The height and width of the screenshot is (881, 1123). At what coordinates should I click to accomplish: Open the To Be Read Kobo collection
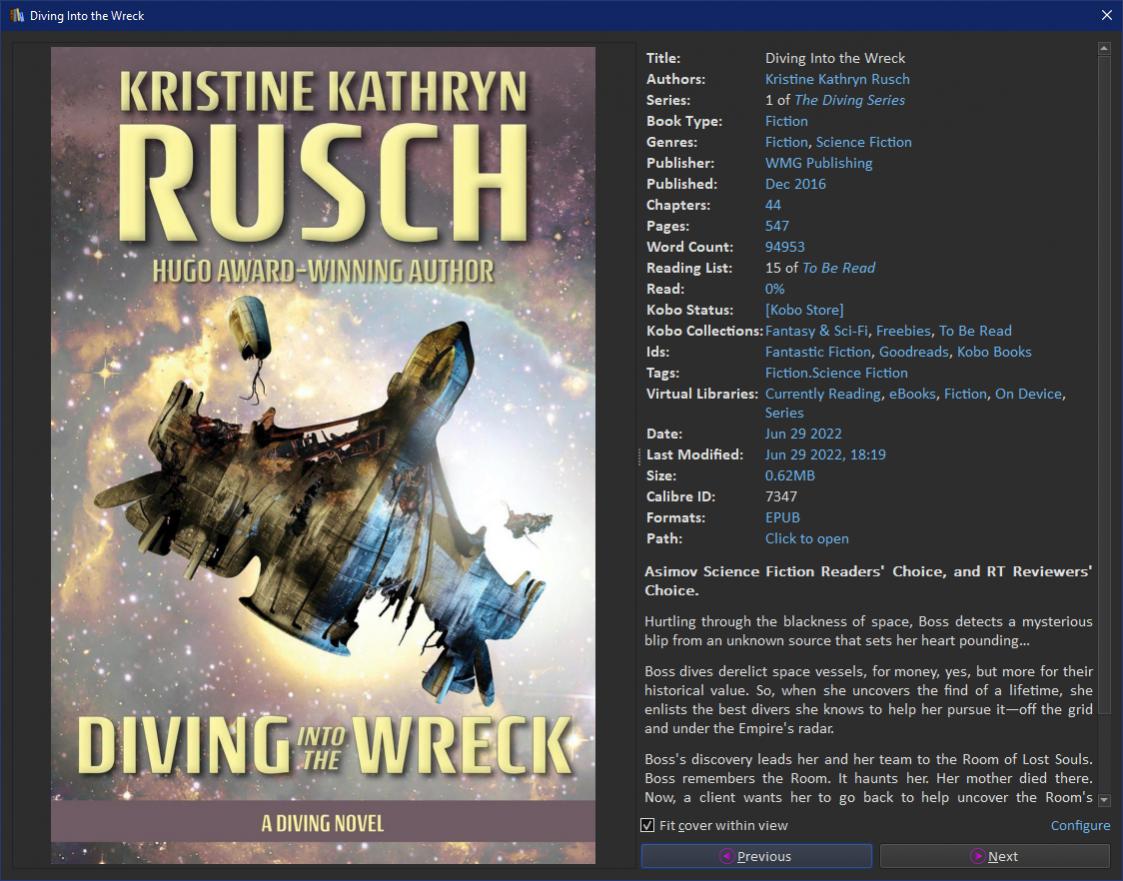pyautogui.click(x=975, y=330)
